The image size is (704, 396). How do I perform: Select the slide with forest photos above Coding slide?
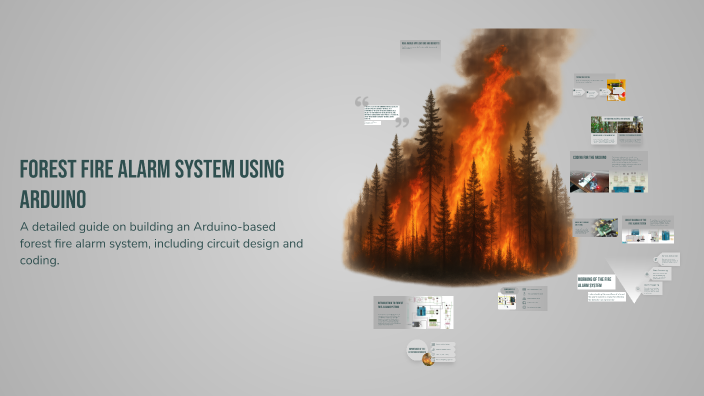[617, 130]
